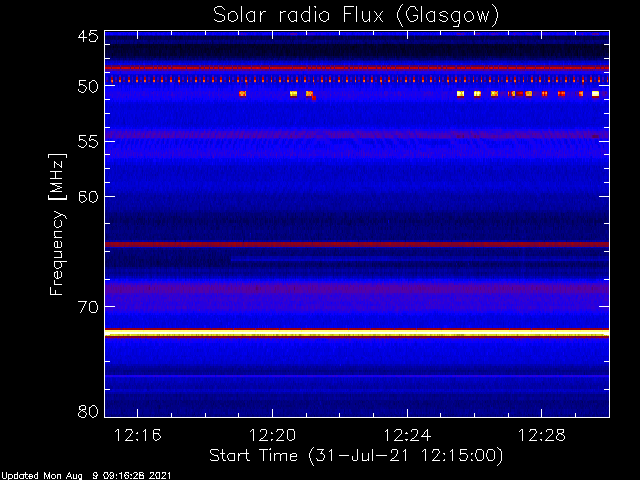Click the purple band just above 70 MHz
This screenshot has height=480, width=640.
355,289
